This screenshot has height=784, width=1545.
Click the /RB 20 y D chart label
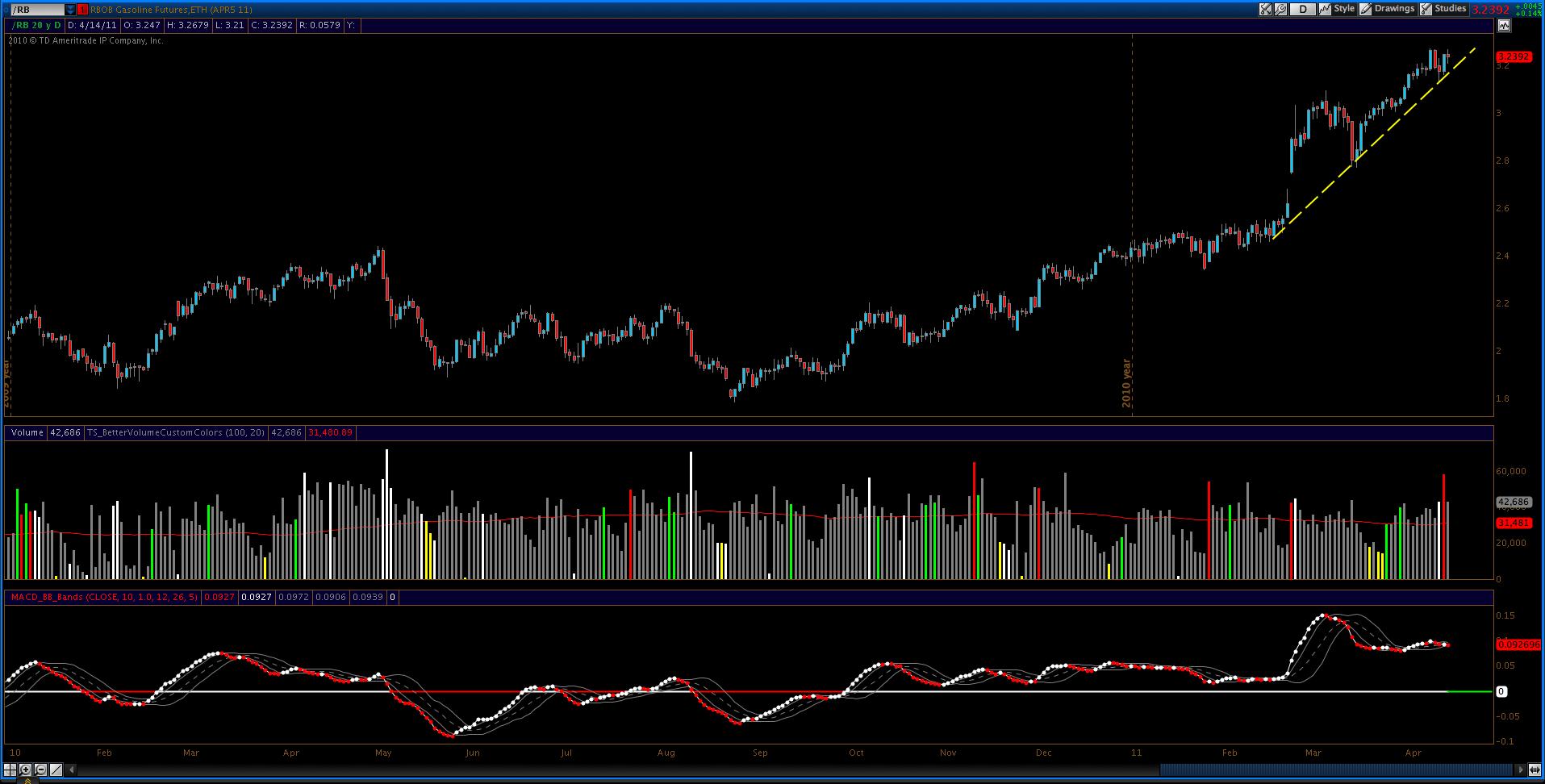[x=35, y=26]
